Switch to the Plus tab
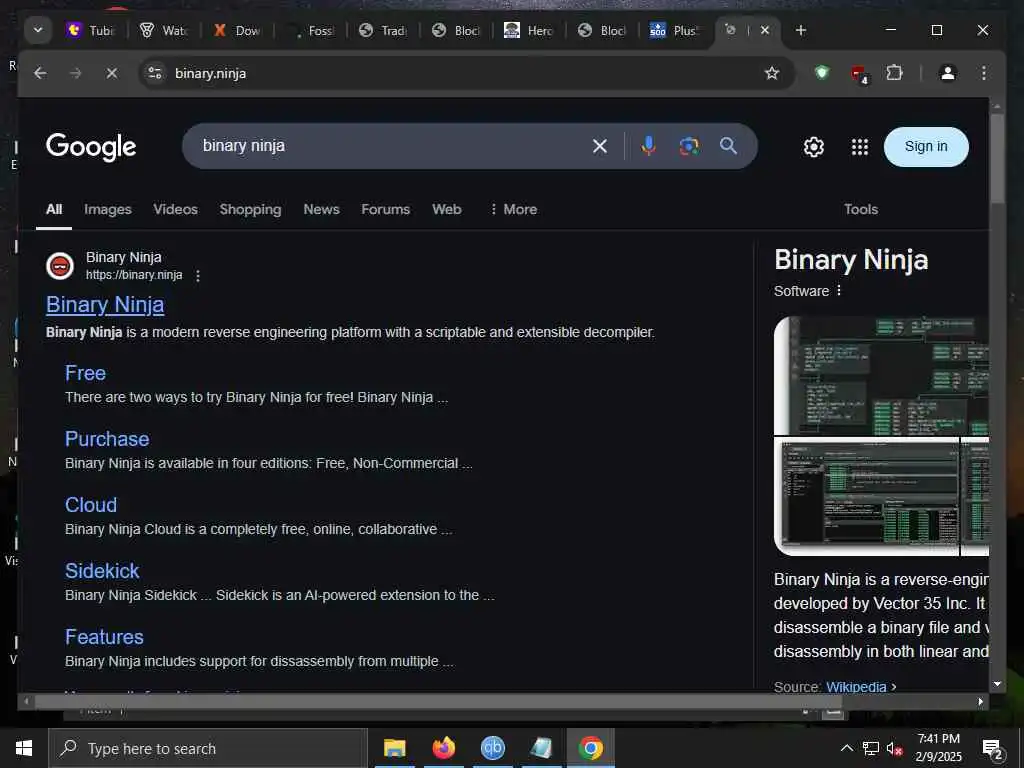 click(x=676, y=30)
